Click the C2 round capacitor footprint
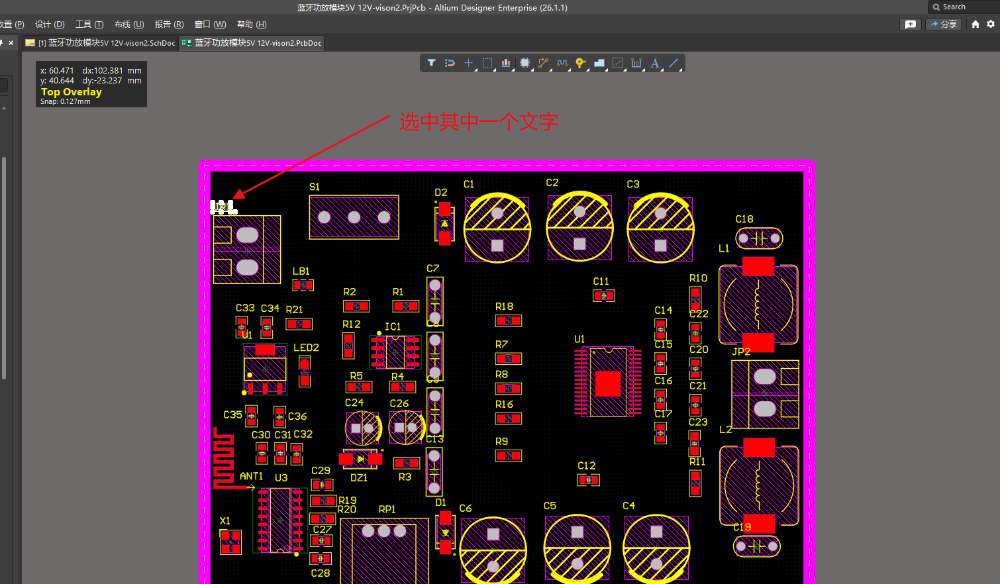The width and height of the screenshot is (1000, 584). 579,227
